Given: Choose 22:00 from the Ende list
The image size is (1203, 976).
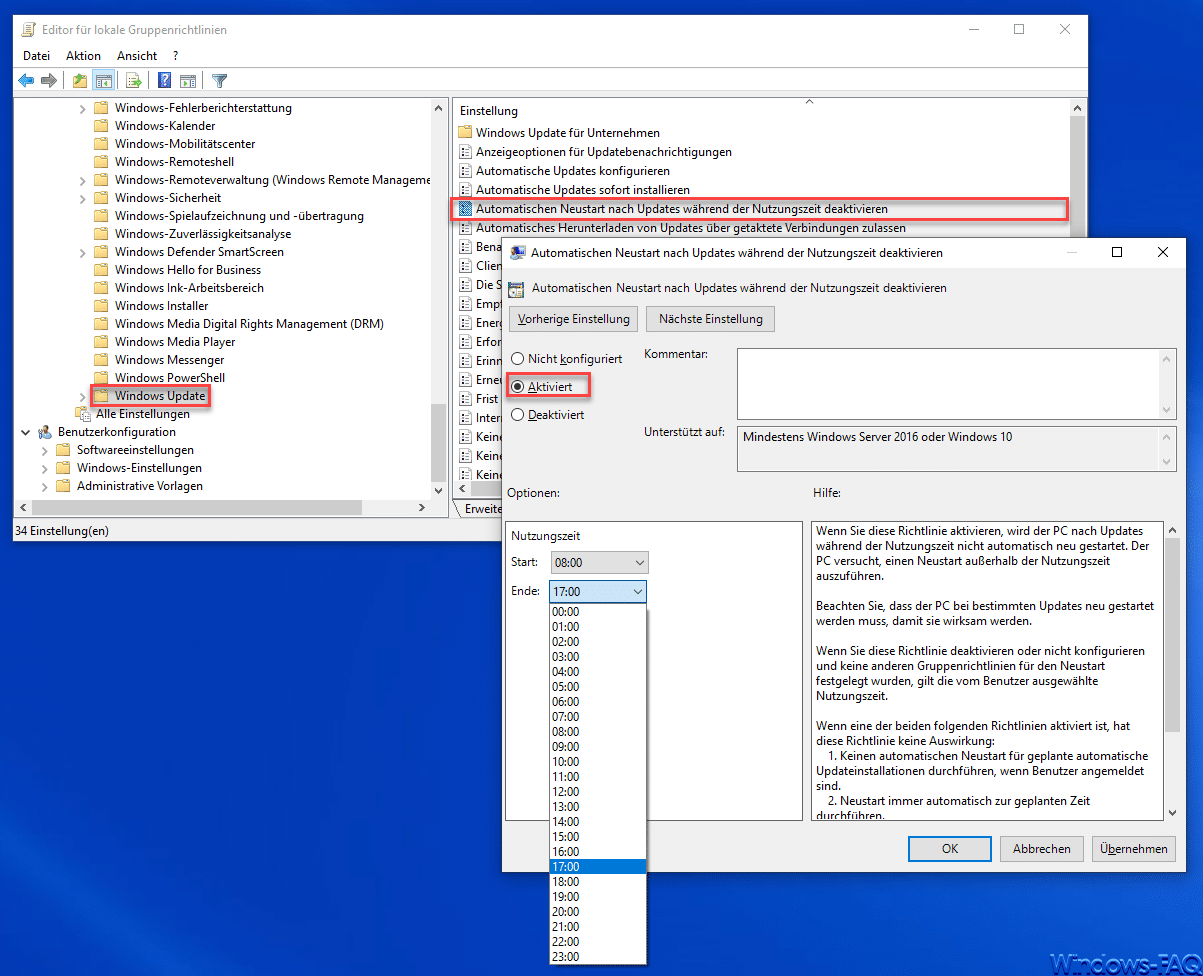Looking at the screenshot, I should pyautogui.click(x=598, y=942).
